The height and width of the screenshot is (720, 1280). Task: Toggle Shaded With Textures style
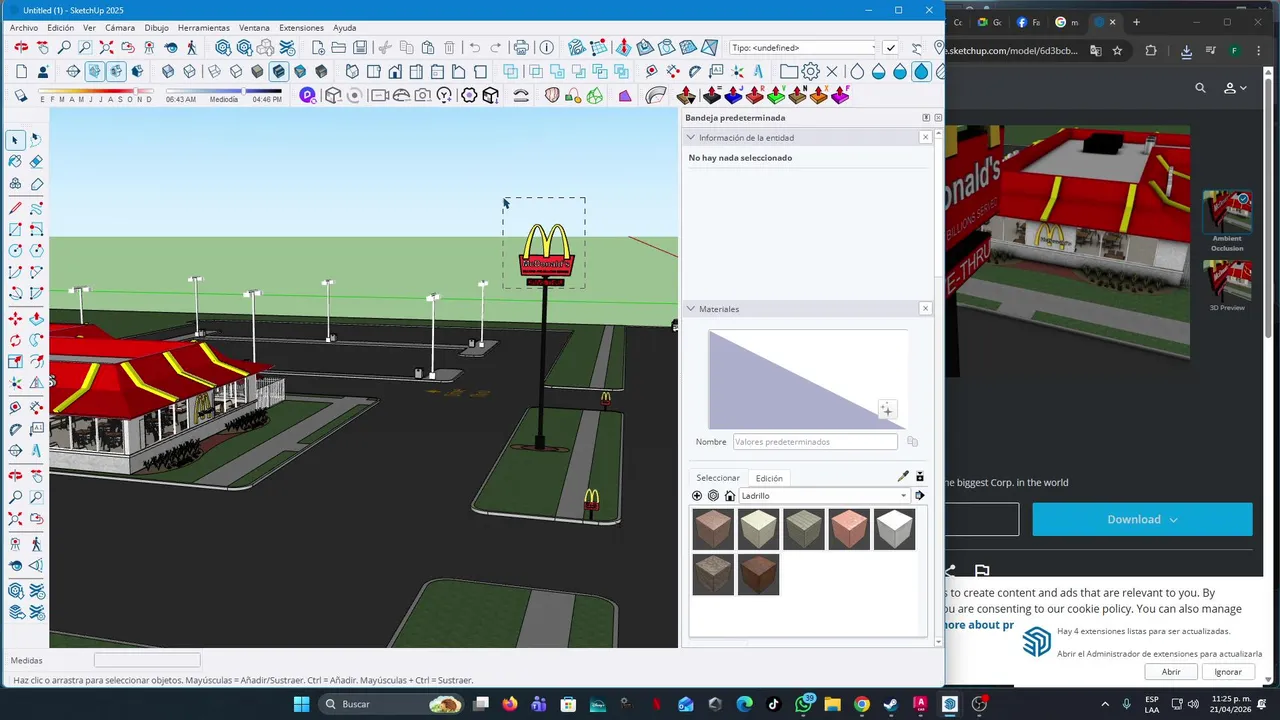coord(278,71)
